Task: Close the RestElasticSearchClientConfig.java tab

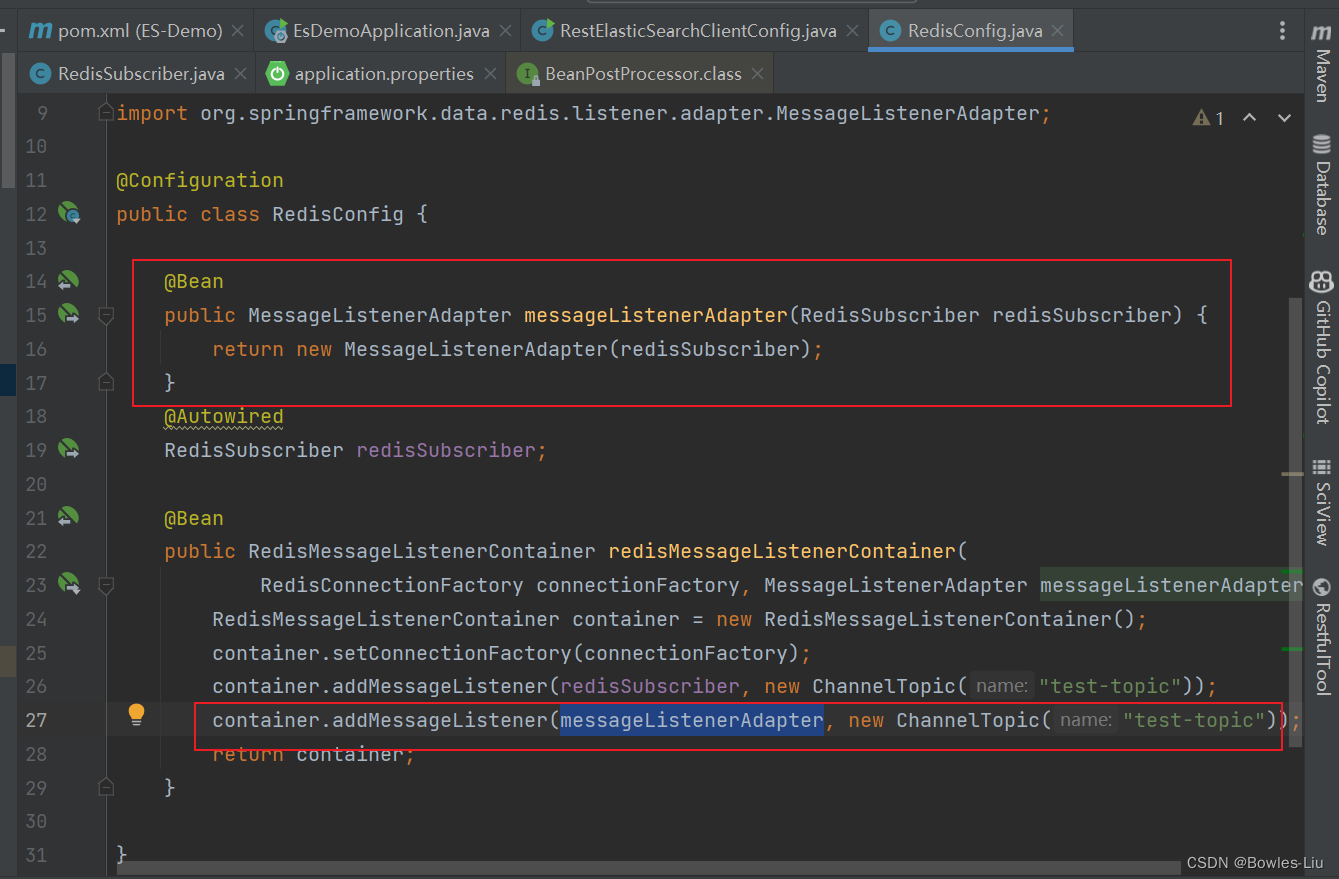Action: click(852, 31)
